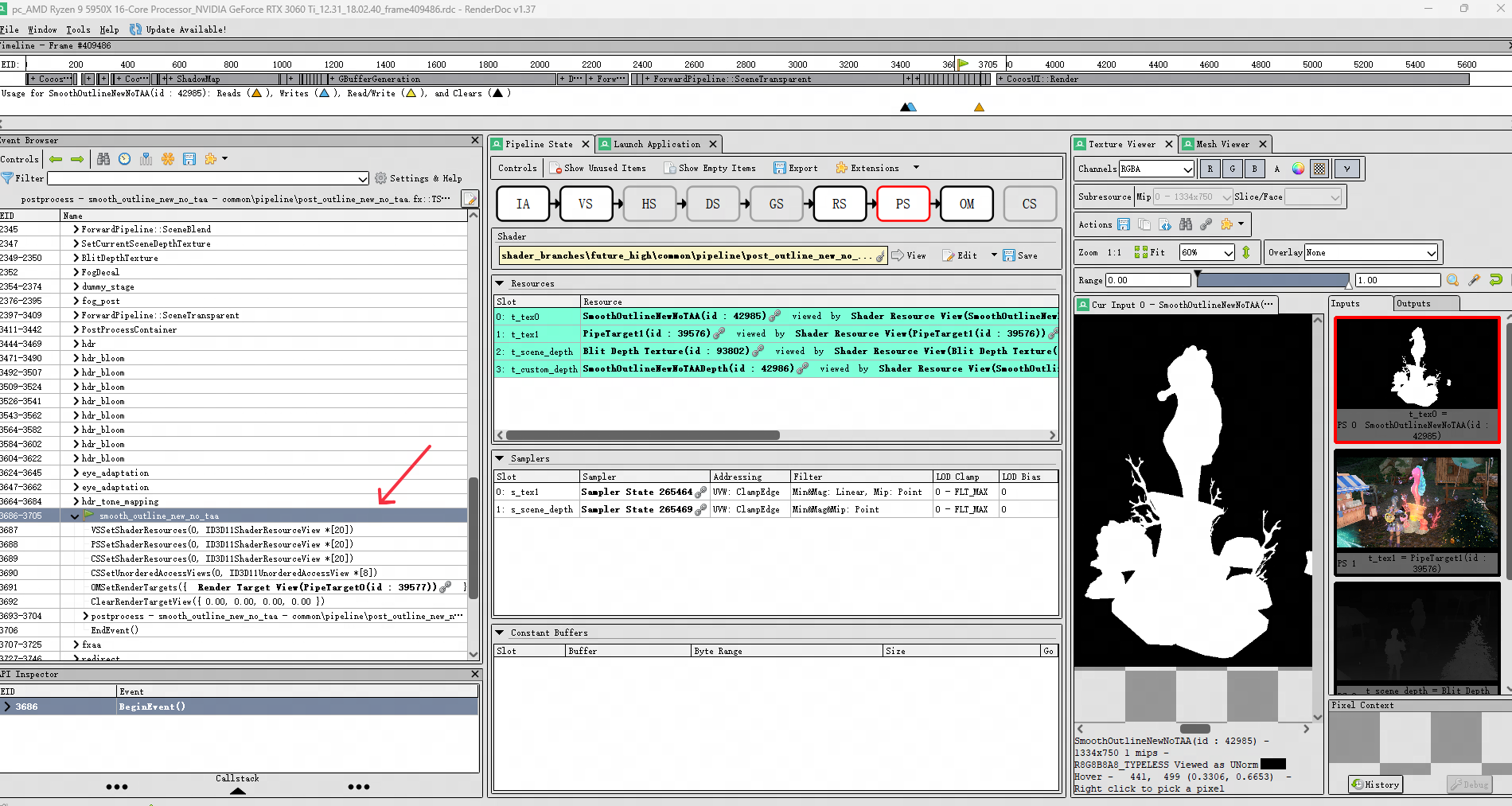1512x806 pixels.
Task: Switch to Launch Application tab
Action: click(x=657, y=144)
